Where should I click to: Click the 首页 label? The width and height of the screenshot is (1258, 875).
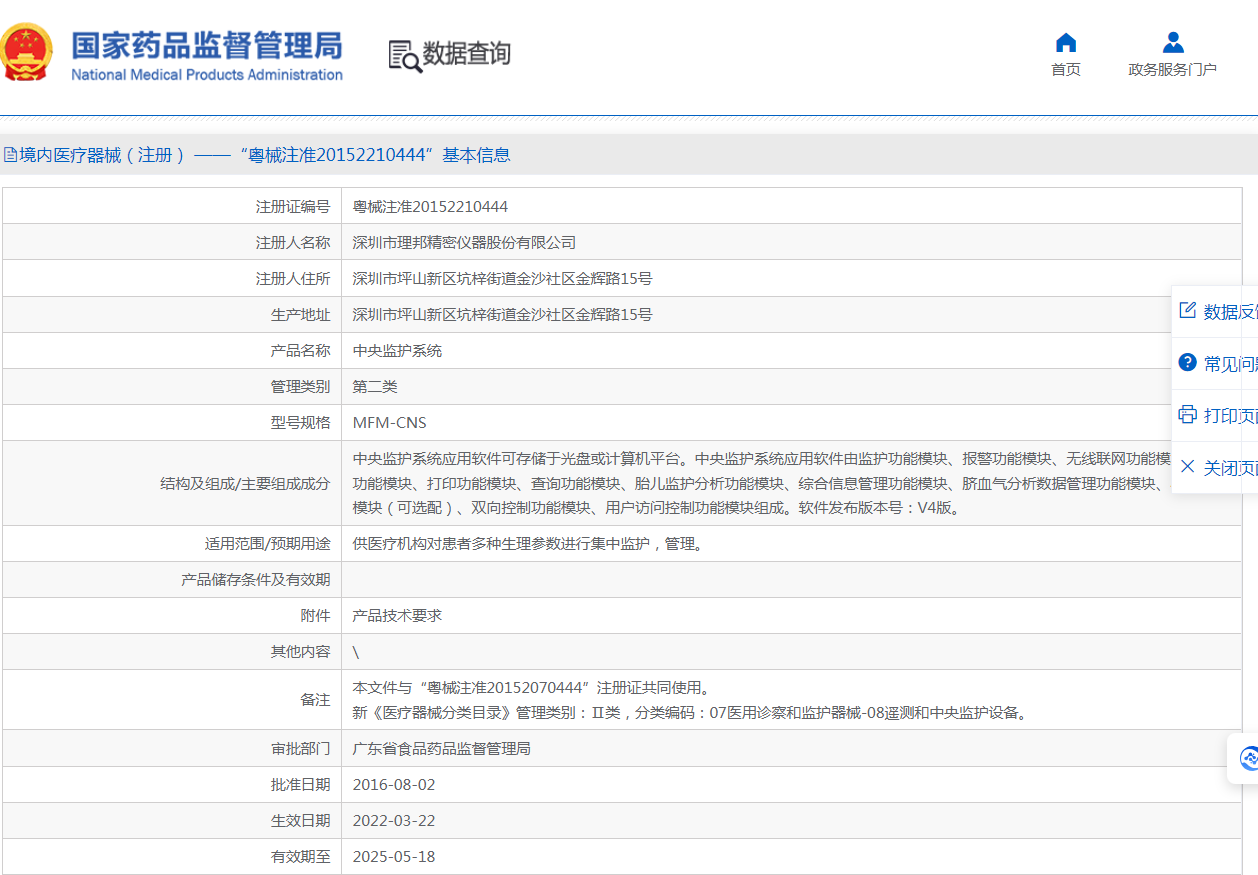coord(1066,70)
